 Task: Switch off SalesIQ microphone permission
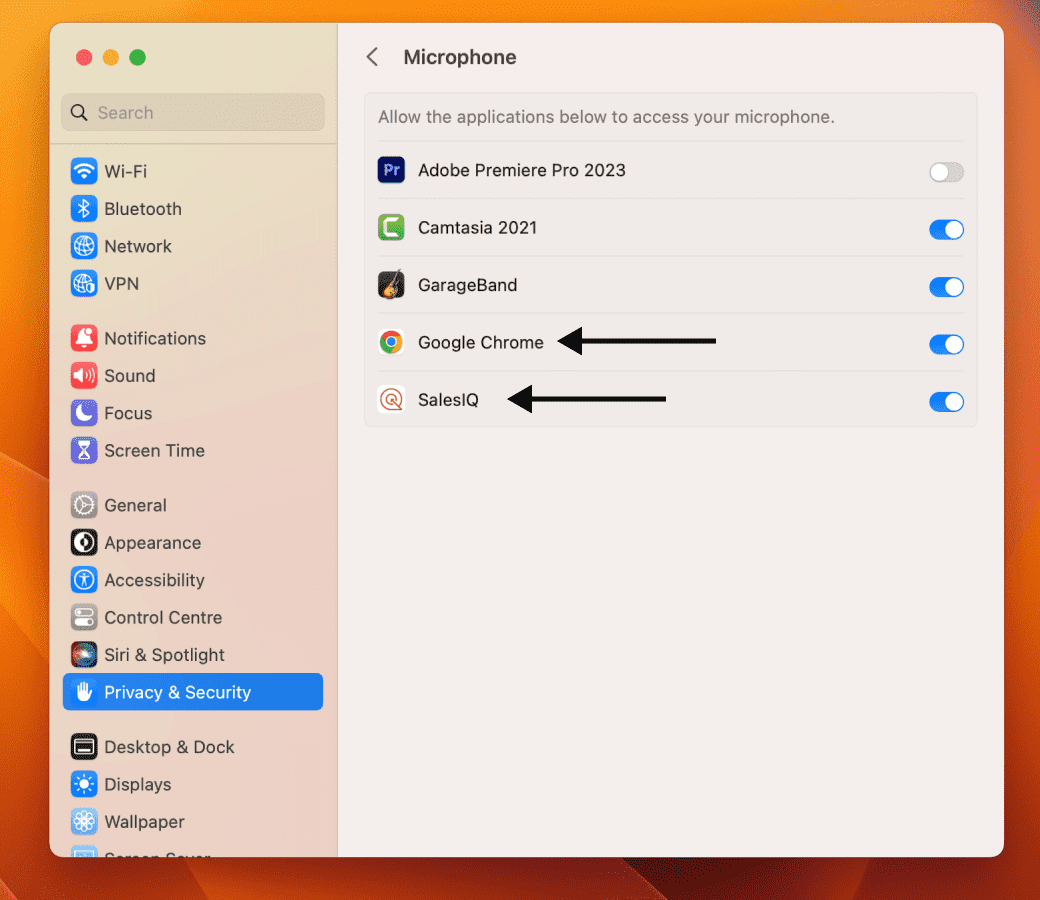click(946, 402)
